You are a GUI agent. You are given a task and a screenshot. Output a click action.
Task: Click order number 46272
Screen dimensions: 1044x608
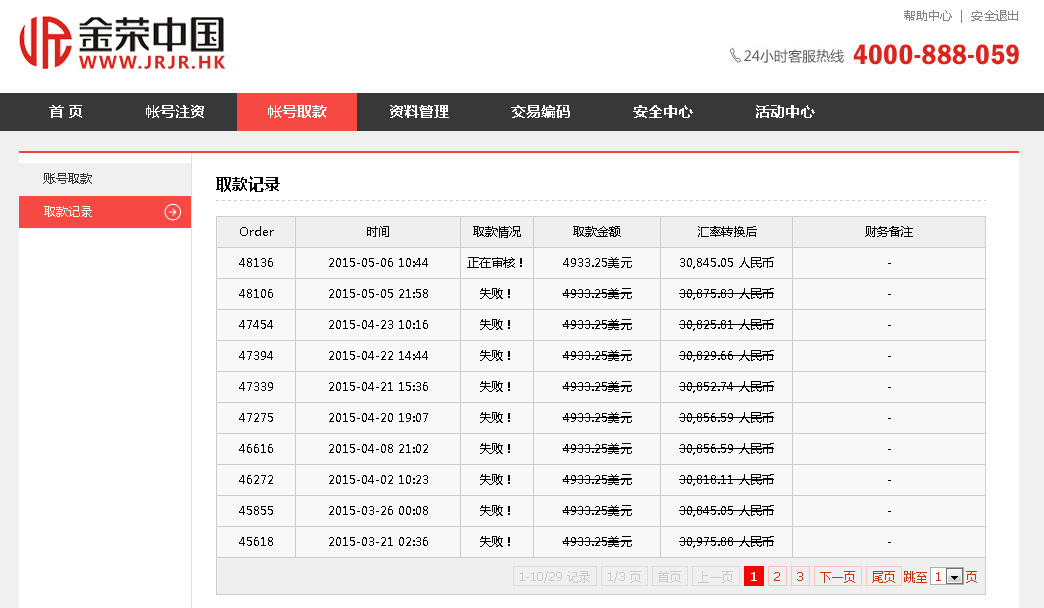tap(256, 479)
